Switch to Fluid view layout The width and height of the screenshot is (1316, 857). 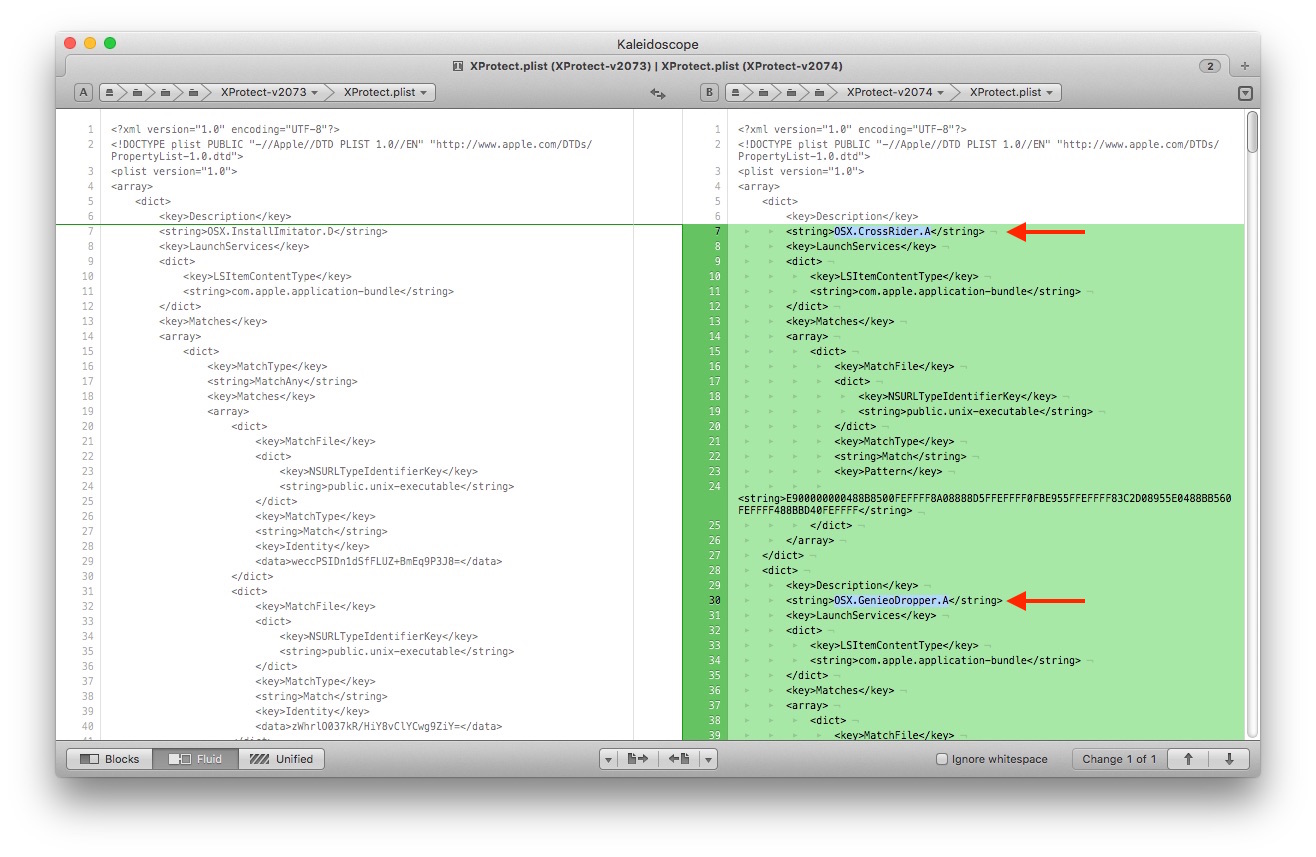click(x=196, y=759)
